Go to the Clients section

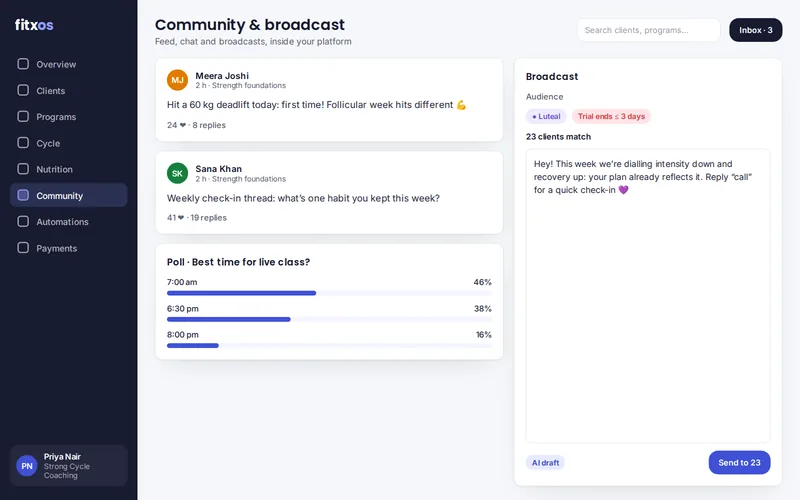pyautogui.click(x=68, y=91)
